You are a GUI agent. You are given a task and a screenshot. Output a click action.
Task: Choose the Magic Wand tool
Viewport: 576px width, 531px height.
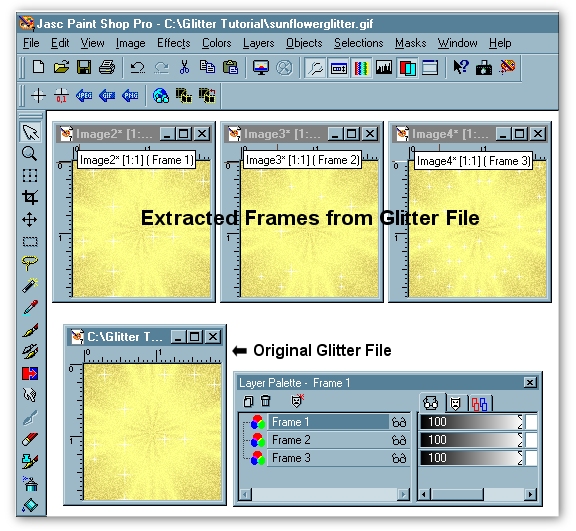point(29,286)
